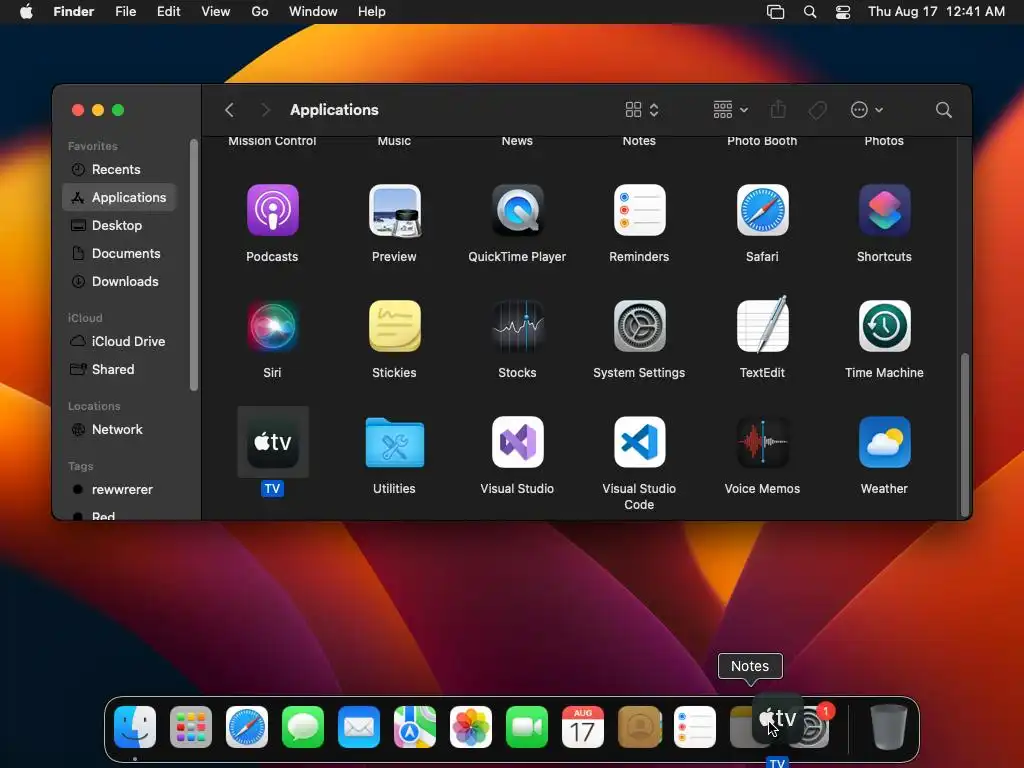1024x768 pixels.
Task: Select the Safari app in Applications folder
Action: click(x=762, y=210)
